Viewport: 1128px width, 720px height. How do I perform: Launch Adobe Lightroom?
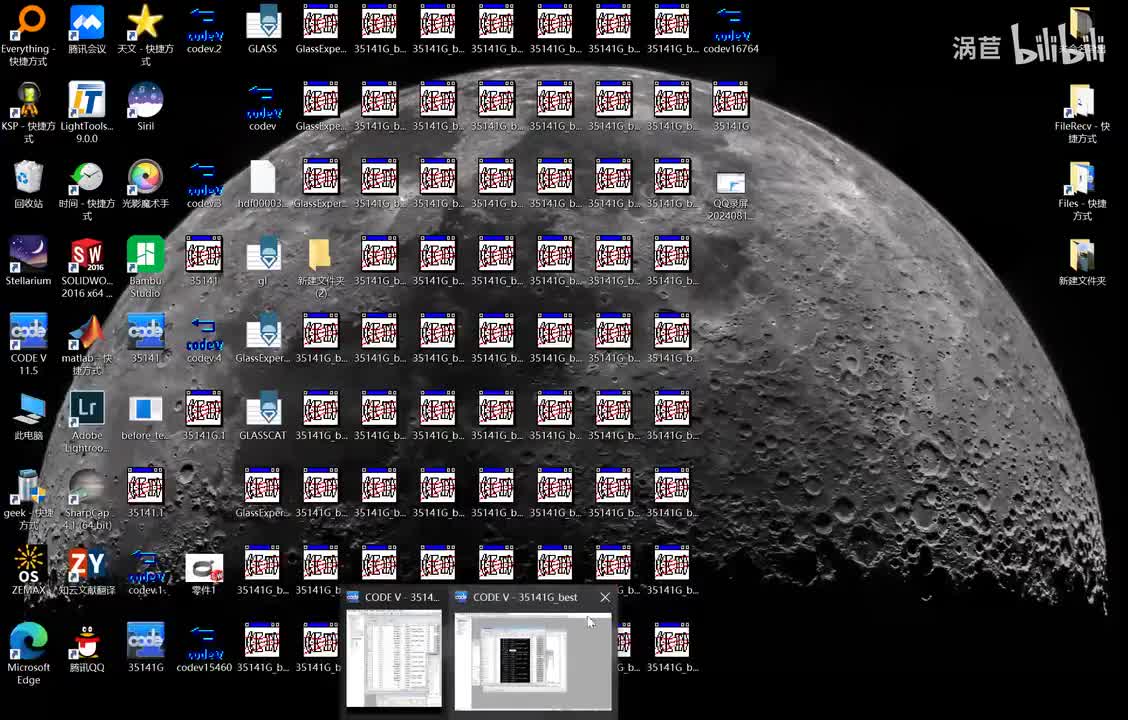(x=87, y=421)
